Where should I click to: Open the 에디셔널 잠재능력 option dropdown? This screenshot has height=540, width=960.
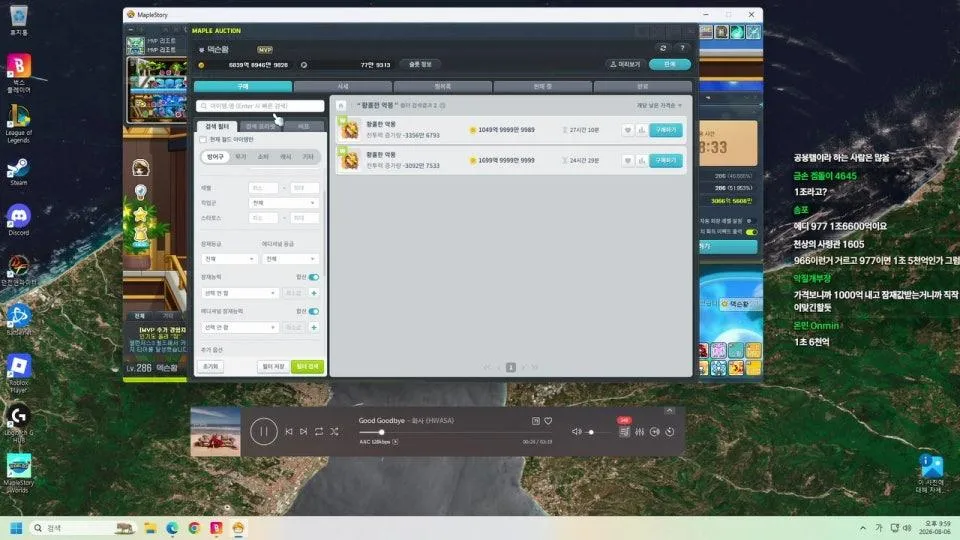tap(239, 328)
